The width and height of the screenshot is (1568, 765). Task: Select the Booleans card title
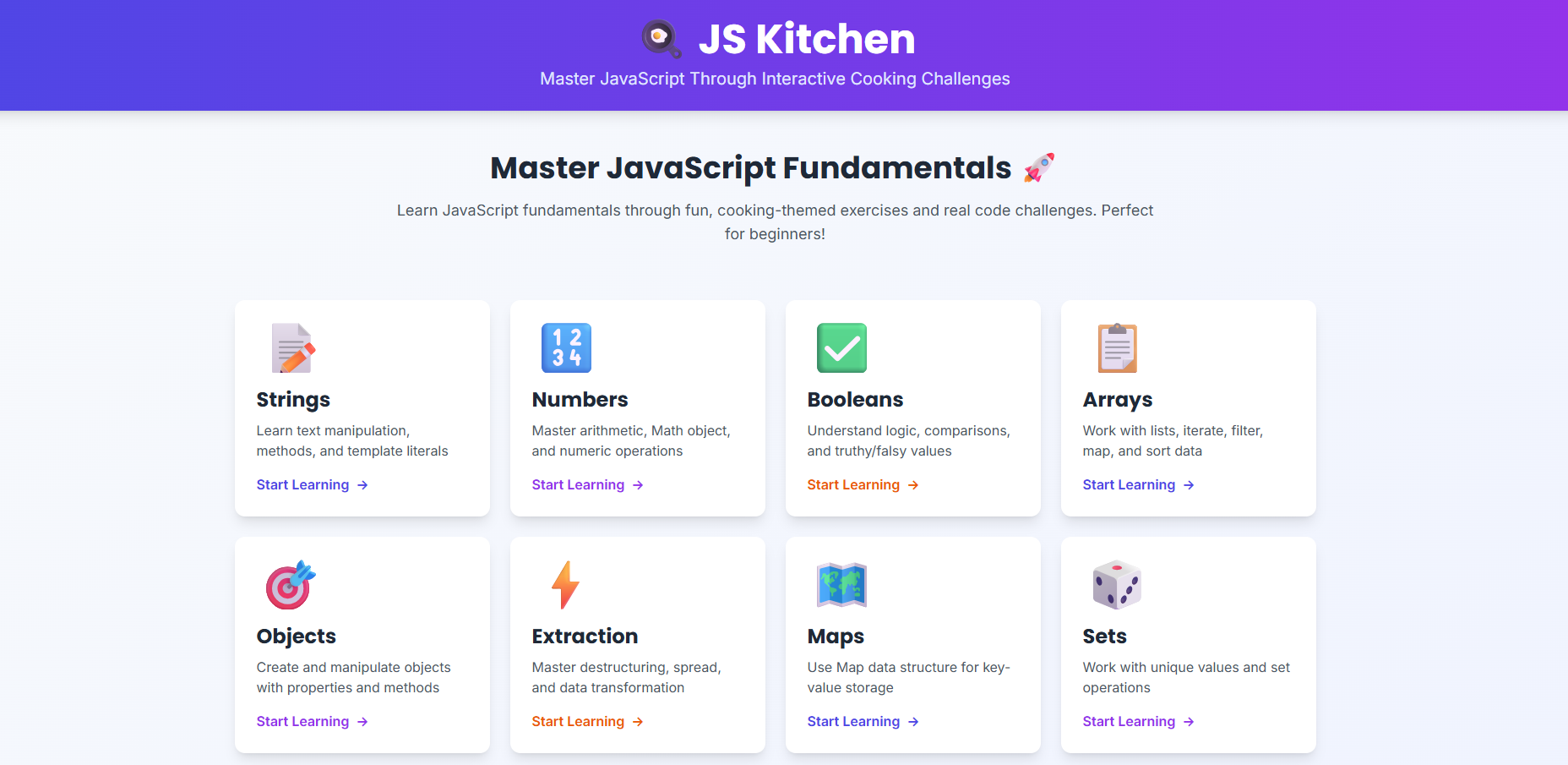pyautogui.click(x=855, y=400)
